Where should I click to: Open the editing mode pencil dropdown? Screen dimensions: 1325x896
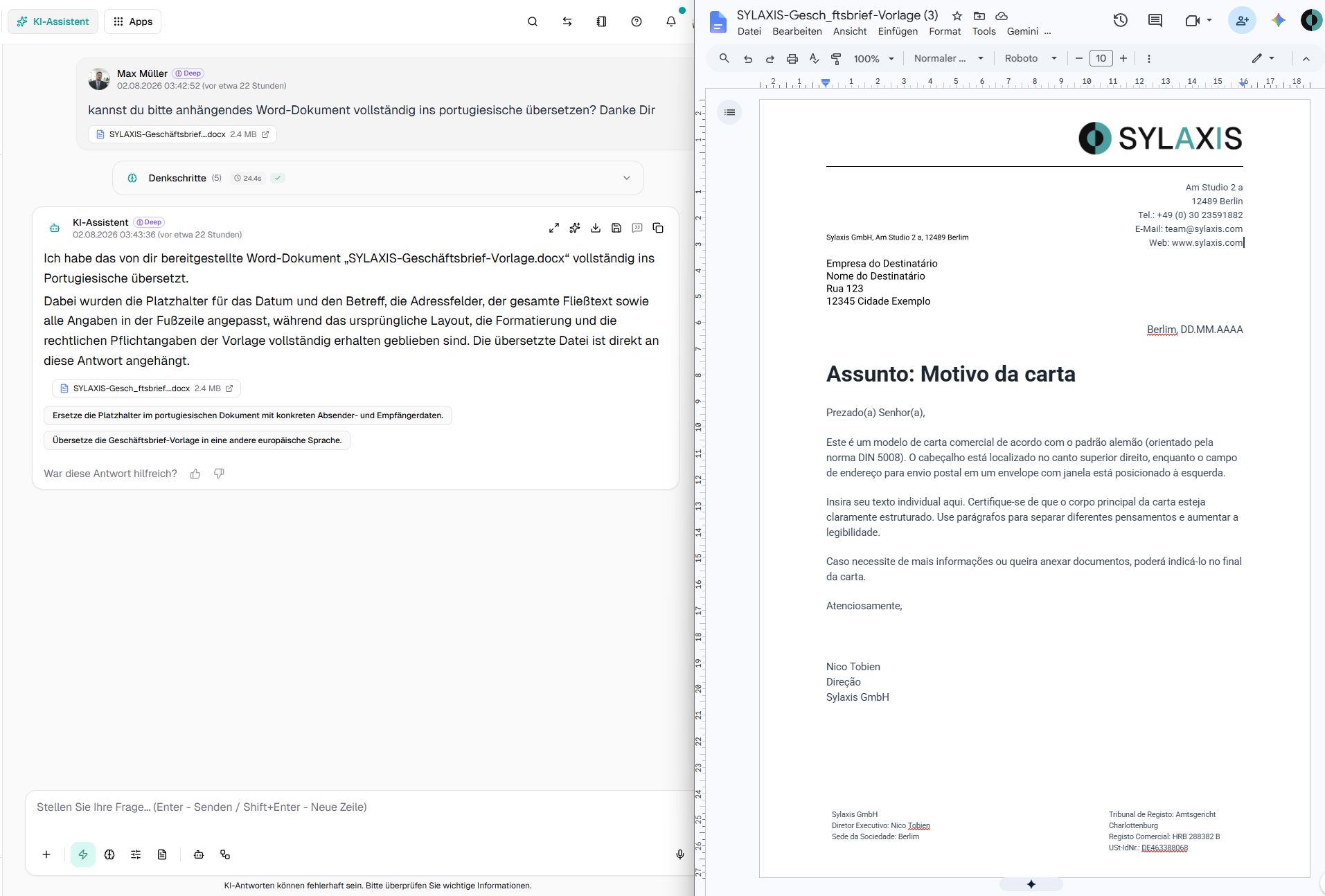1263,59
